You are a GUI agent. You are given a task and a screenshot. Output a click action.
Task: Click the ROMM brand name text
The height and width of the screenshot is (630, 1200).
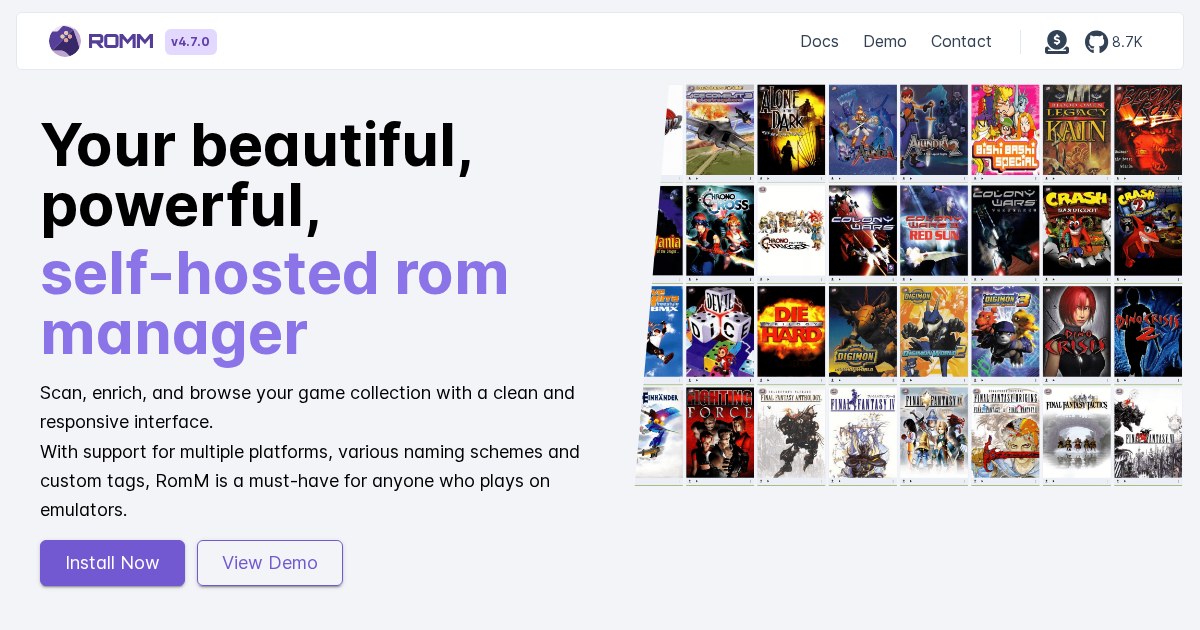pos(121,41)
